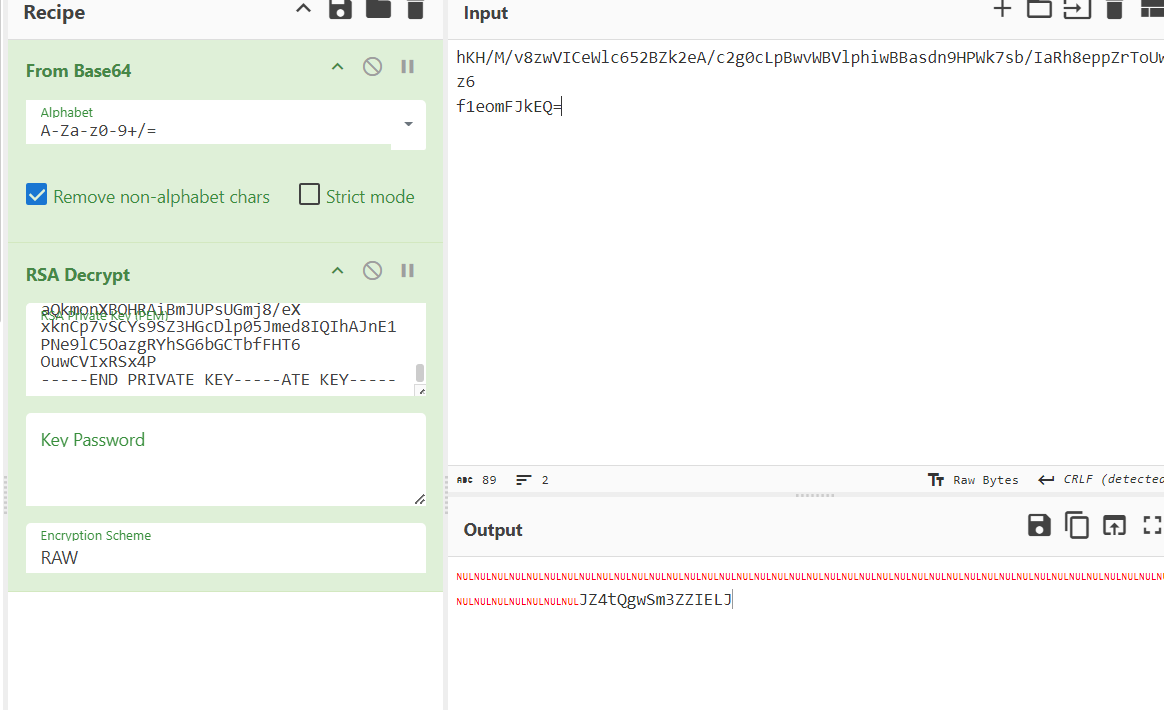Open file as input icon

(x=1077, y=9)
